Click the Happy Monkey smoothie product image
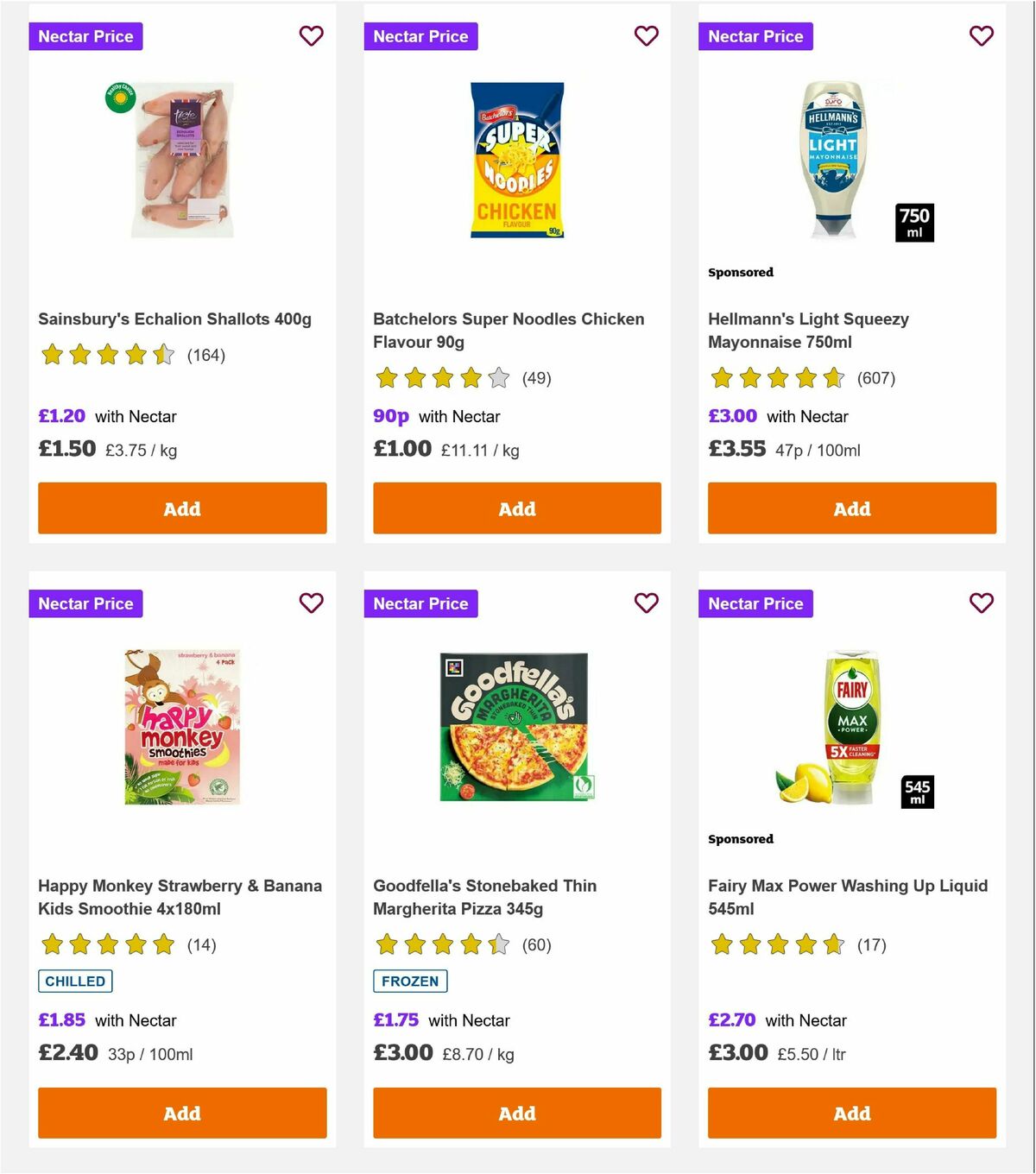 [181, 725]
